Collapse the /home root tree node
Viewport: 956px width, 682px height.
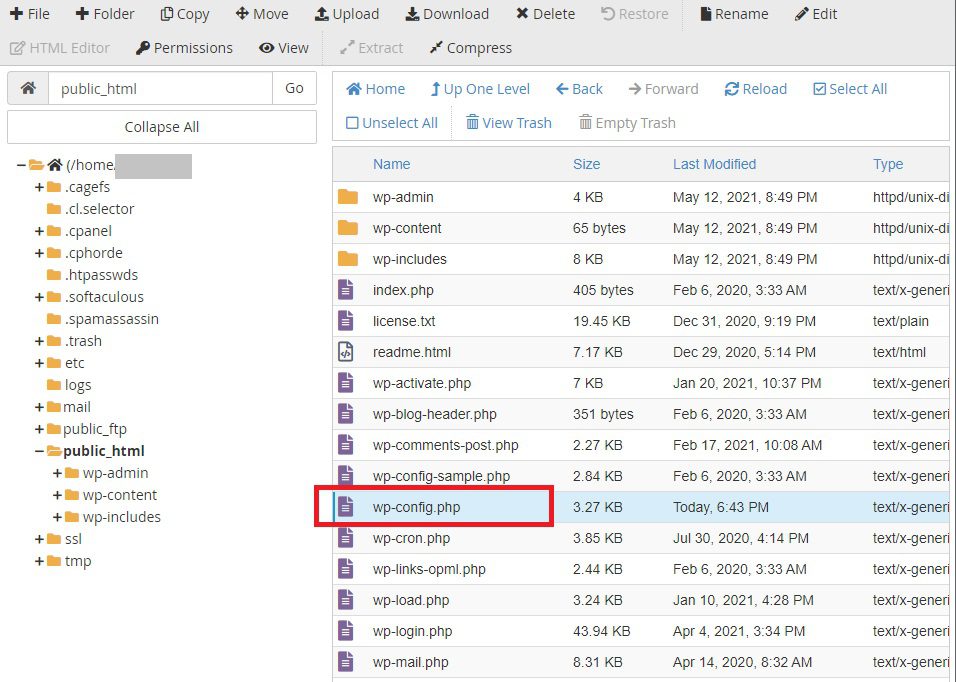(x=21, y=165)
